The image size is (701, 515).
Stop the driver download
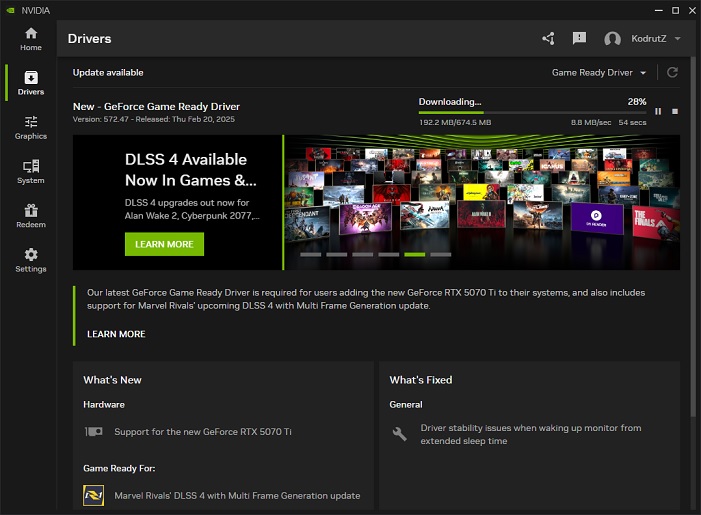[674, 111]
